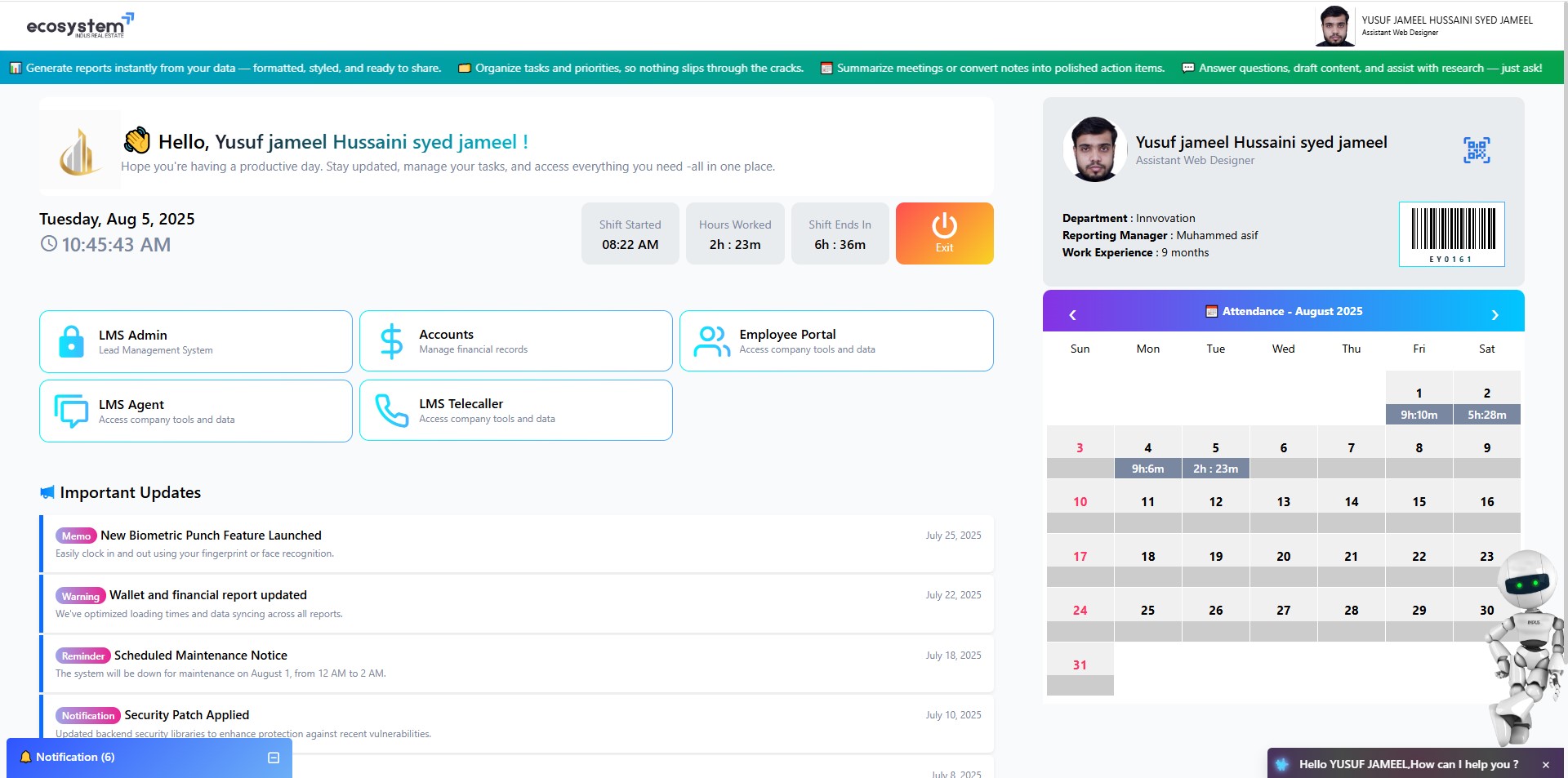
Task: Click the Hours Worked 2h:23m tile
Action: coord(735,233)
